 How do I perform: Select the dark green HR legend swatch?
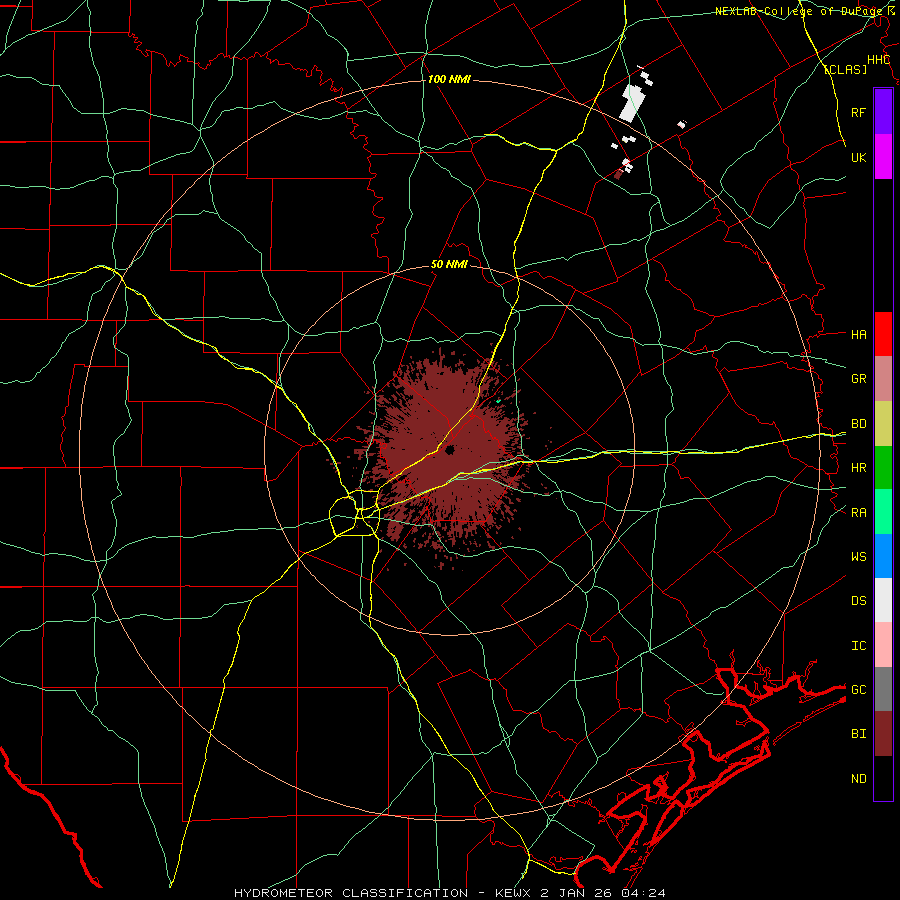coord(883,468)
